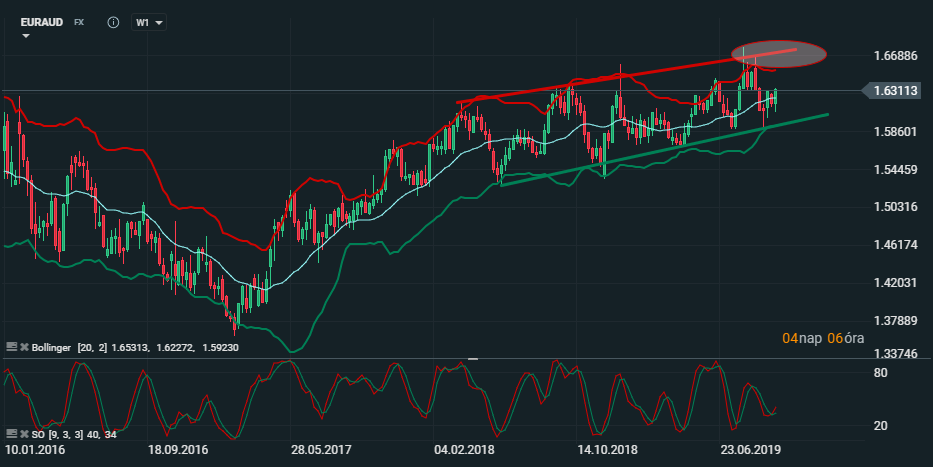Click date axis label 10.01.2016

pos(35,450)
